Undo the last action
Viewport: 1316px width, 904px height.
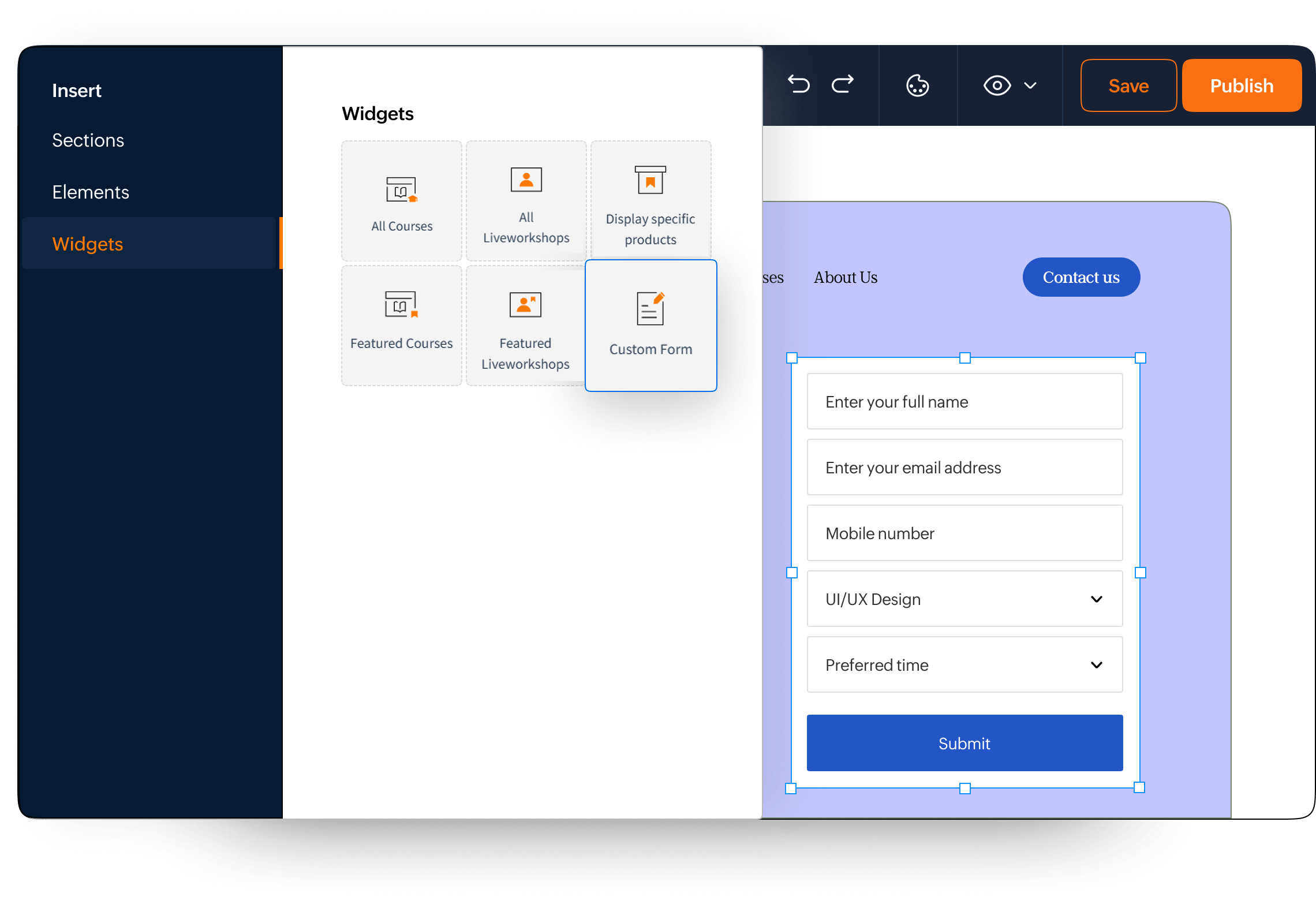[799, 85]
